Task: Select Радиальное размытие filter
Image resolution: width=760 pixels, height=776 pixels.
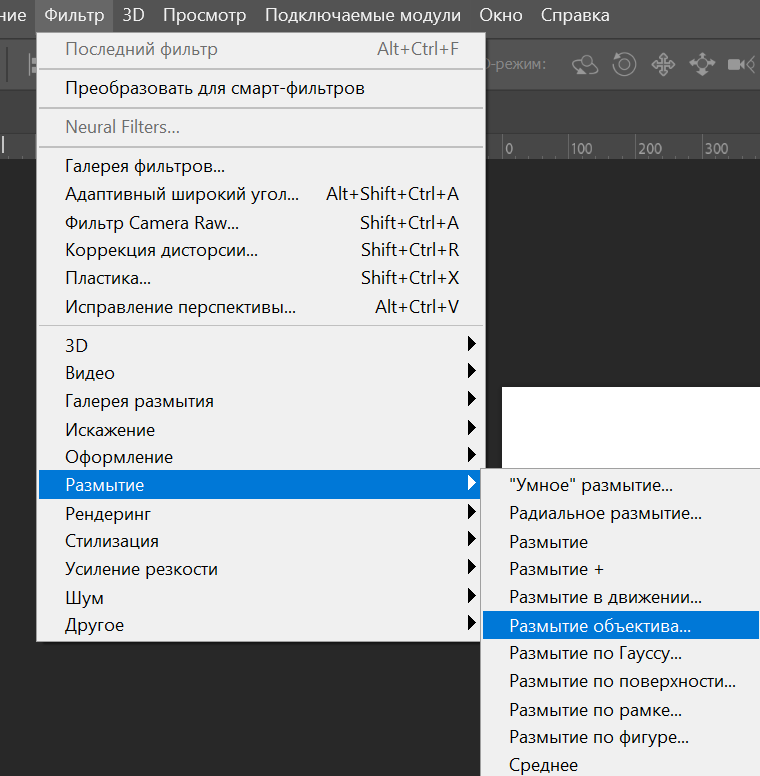Action: (621, 513)
